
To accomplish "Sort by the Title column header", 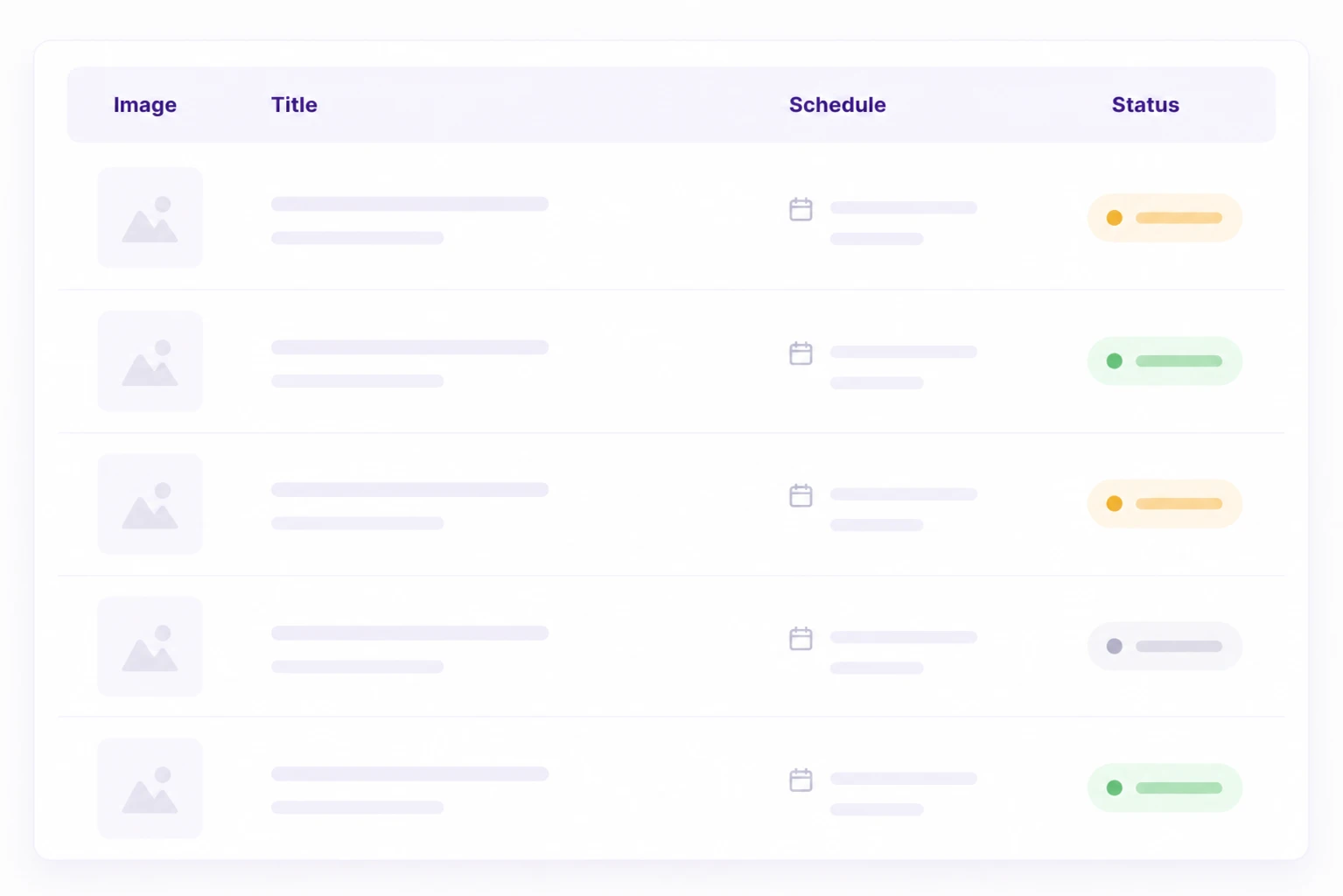I will (x=294, y=105).
